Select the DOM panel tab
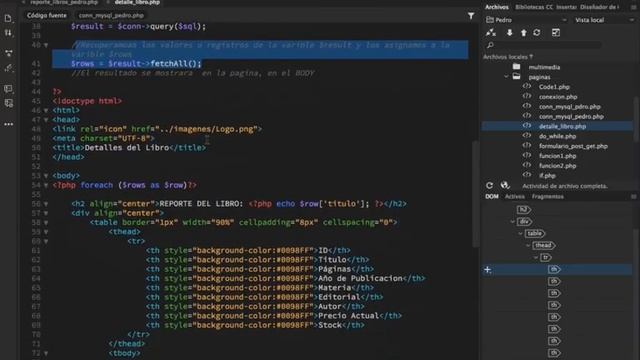640x360 pixels. click(492, 196)
